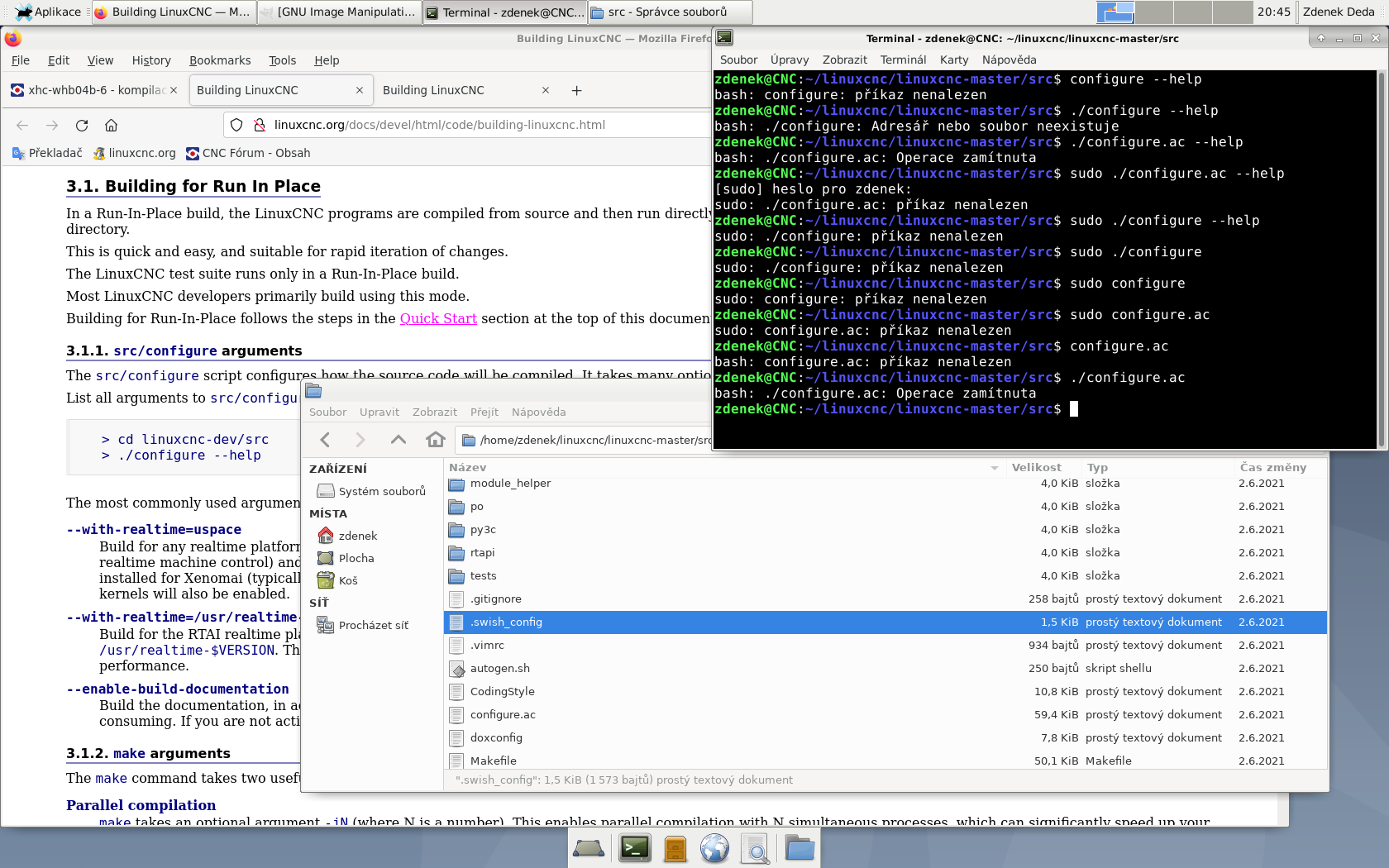Open new Firefox tab with plus button

(576, 91)
